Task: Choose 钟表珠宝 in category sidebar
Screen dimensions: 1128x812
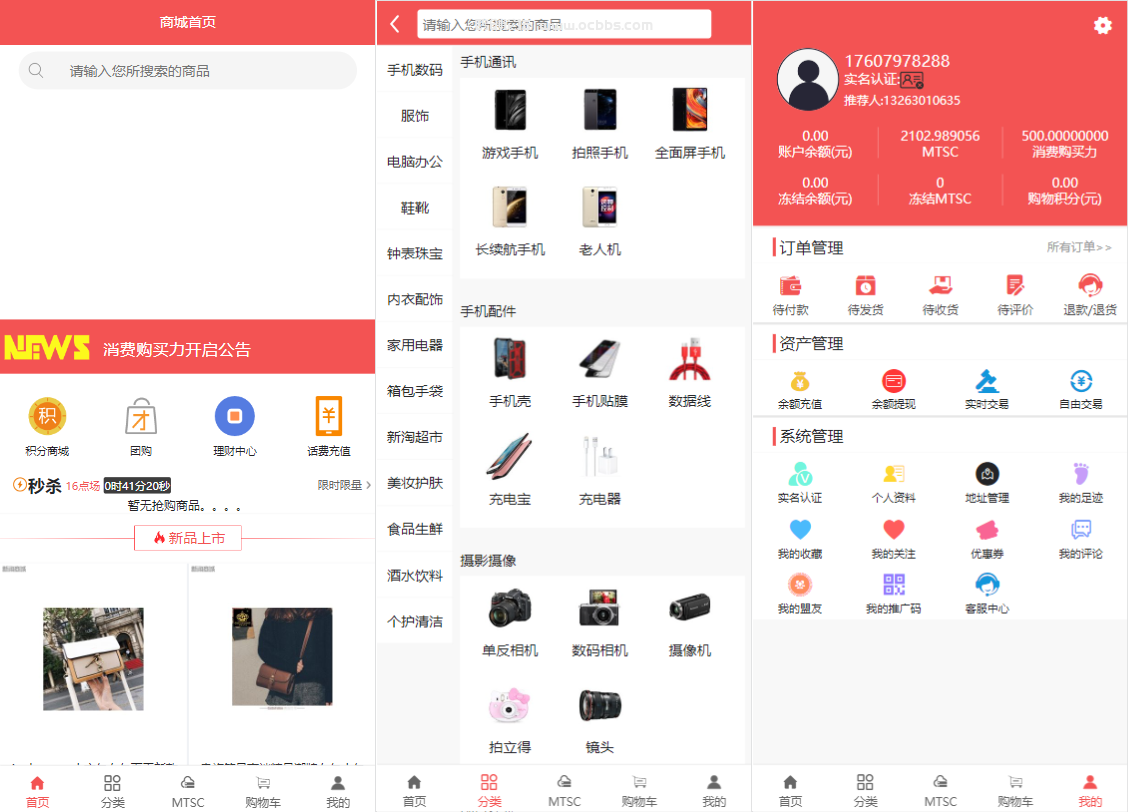Action: (414, 253)
